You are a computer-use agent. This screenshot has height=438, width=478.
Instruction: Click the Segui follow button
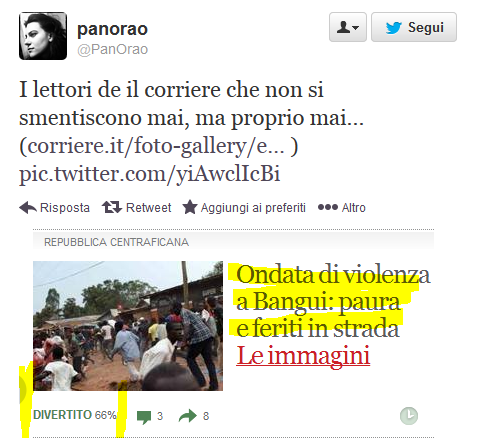pyautogui.click(x=414, y=27)
